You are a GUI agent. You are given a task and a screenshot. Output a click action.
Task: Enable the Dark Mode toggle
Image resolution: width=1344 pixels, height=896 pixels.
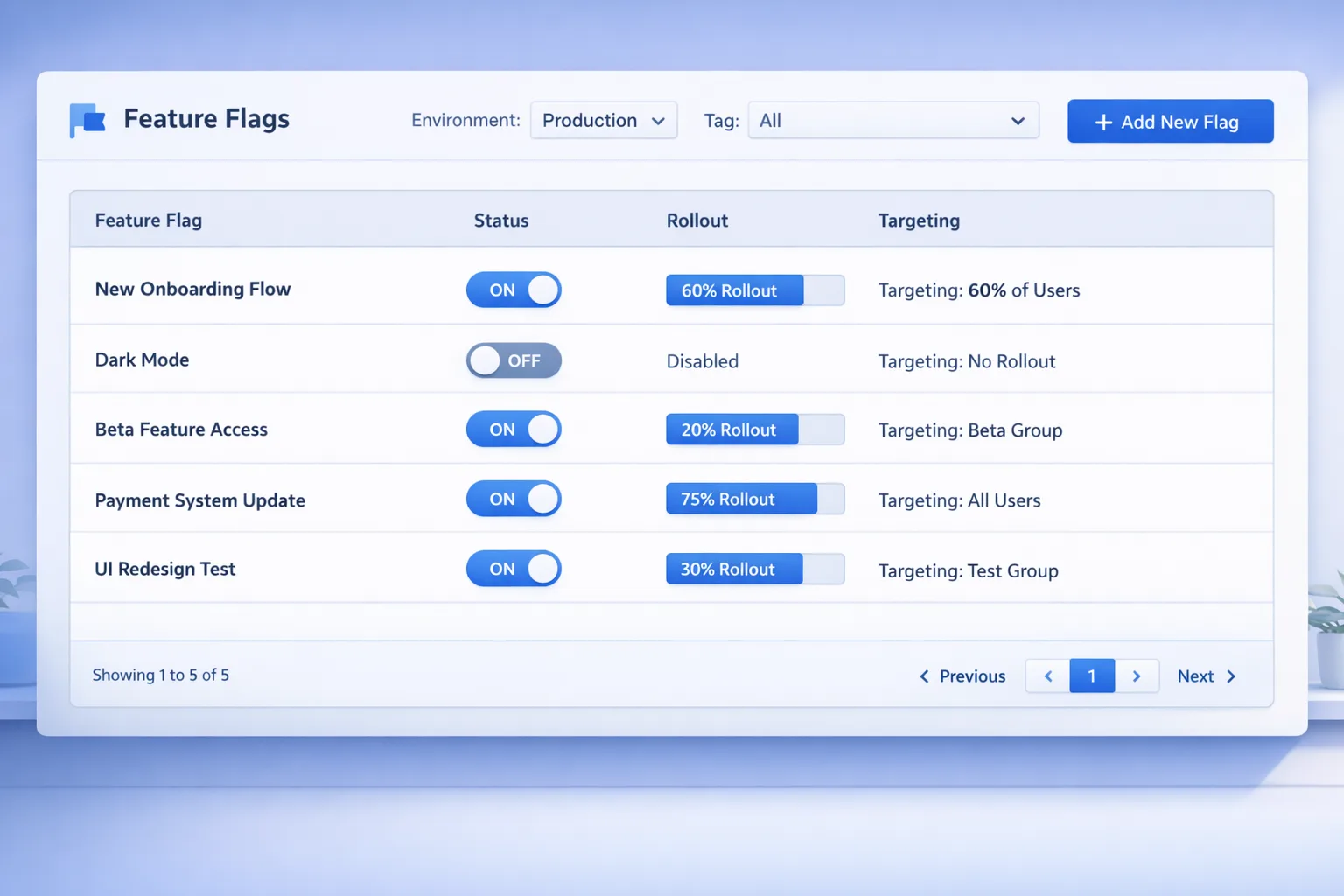(x=514, y=360)
